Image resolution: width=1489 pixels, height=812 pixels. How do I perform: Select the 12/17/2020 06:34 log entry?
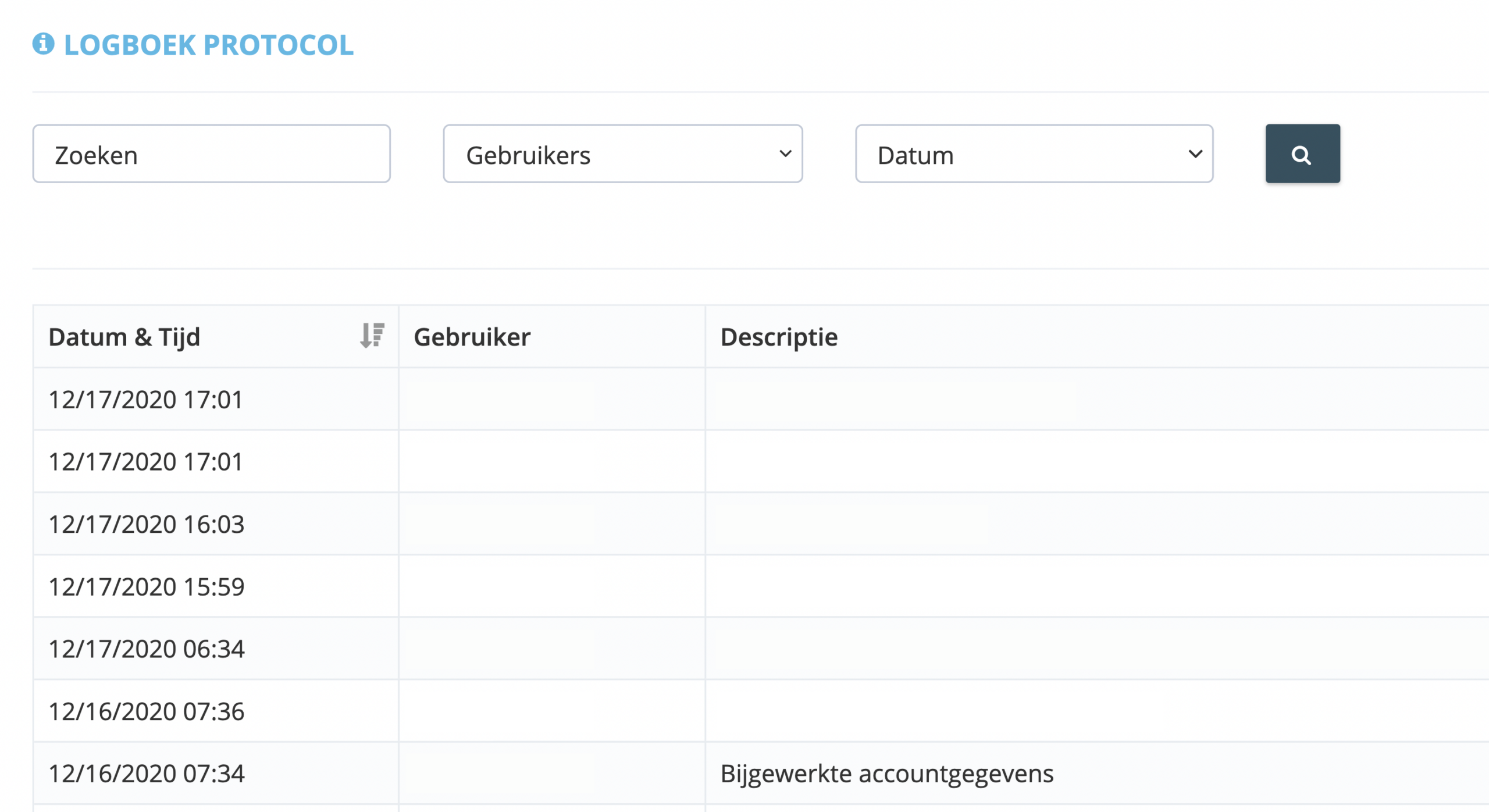(x=761, y=649)
